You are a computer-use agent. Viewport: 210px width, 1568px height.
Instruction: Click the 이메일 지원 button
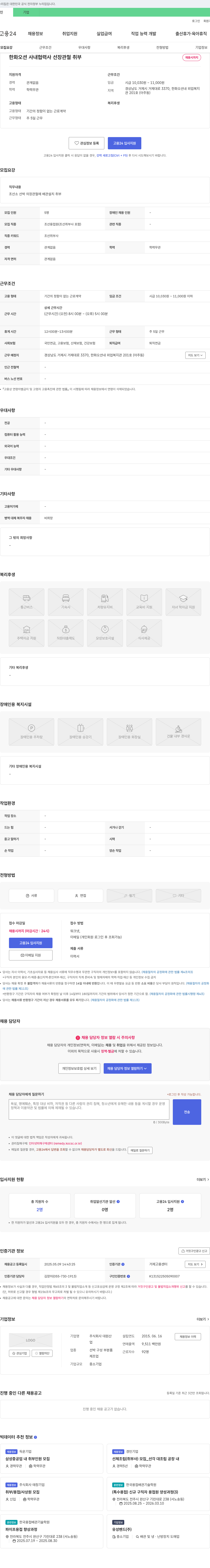pyautogui.click(x=30, y=955)
